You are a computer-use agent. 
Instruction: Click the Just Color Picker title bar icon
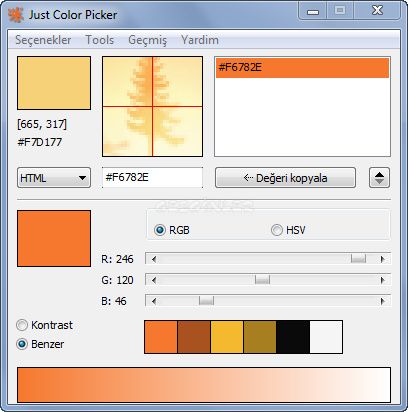click(x=16, y=15)
